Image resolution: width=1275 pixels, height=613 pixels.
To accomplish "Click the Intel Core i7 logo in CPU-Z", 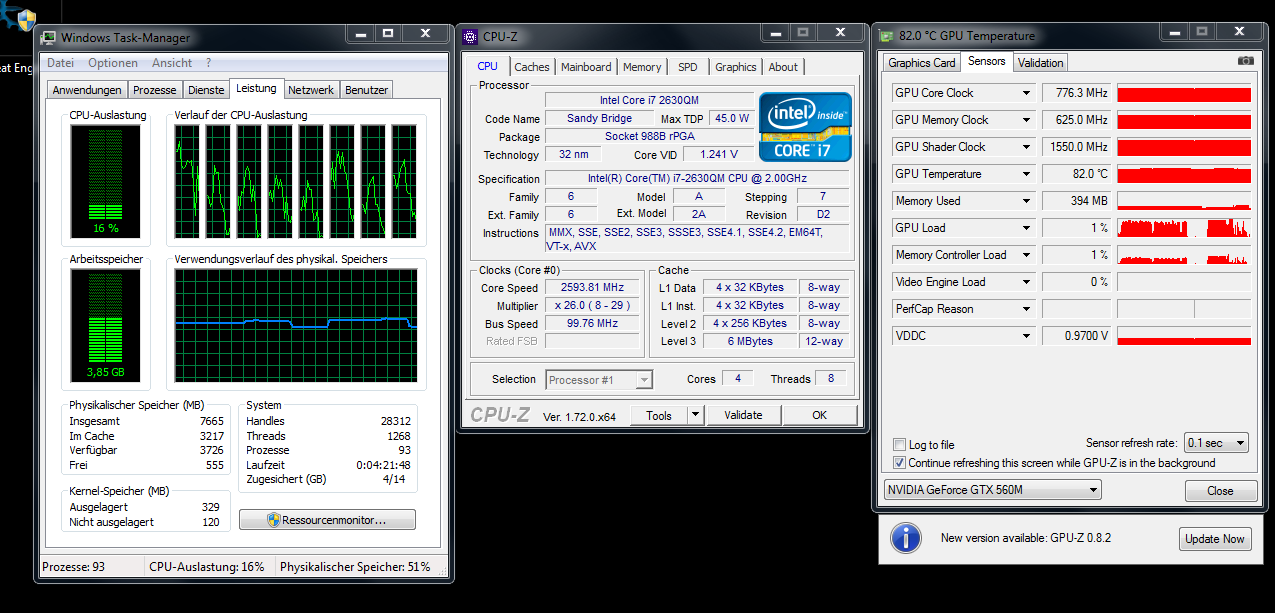I will 805,127.
